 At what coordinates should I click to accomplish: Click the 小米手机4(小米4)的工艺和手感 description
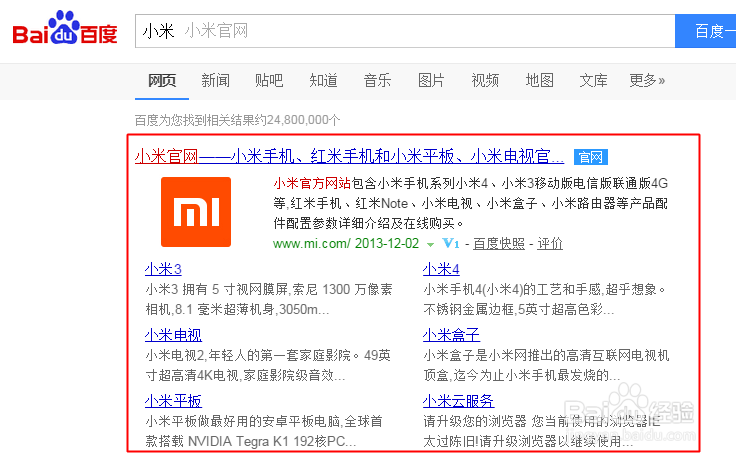(x=544, y=299)
